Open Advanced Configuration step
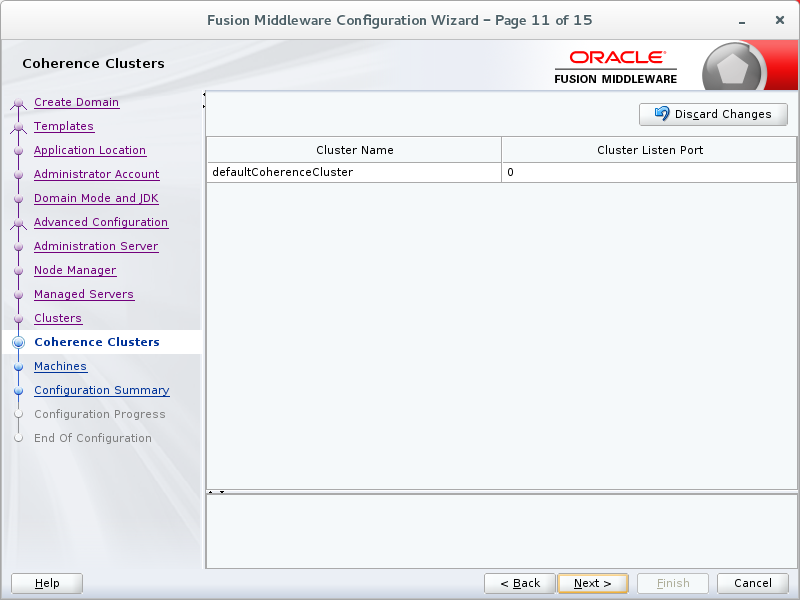 [101, 222]
